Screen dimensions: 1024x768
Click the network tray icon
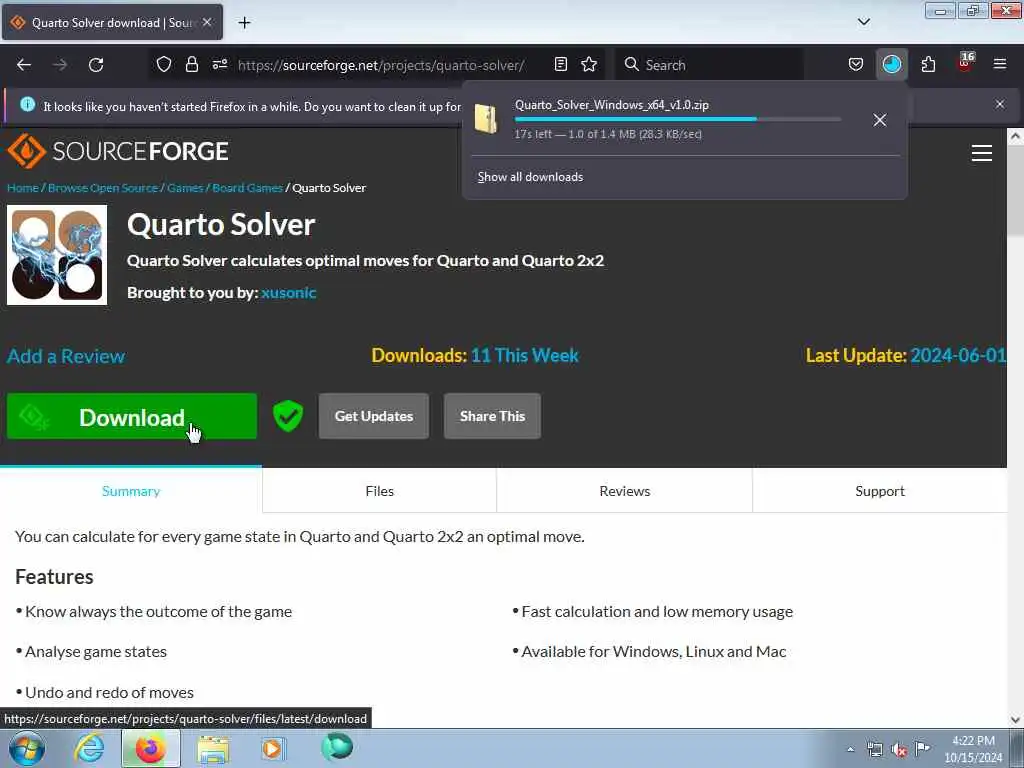tap(874, 750)
